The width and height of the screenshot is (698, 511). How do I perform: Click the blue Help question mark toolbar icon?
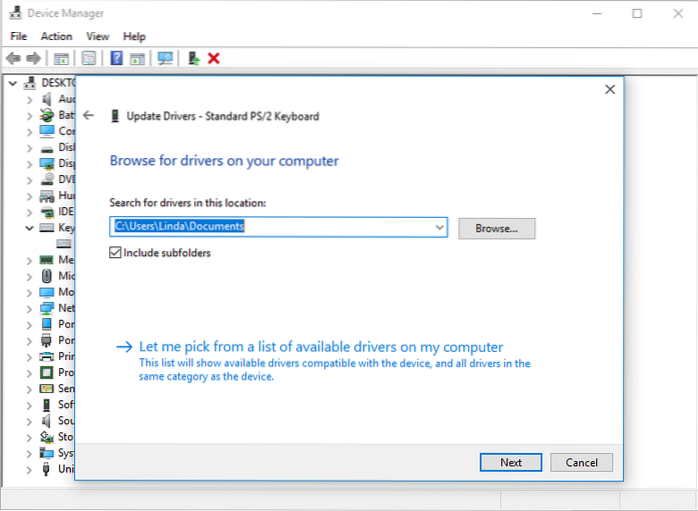click(117, 59)
